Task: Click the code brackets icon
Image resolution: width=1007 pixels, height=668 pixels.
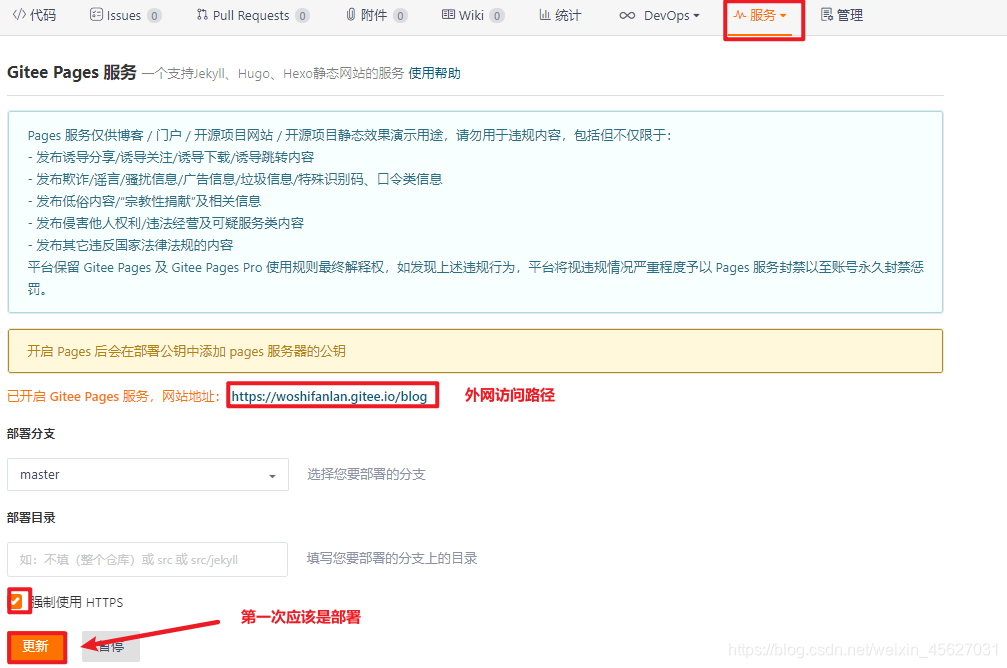Action: click(x=19, y=14)
